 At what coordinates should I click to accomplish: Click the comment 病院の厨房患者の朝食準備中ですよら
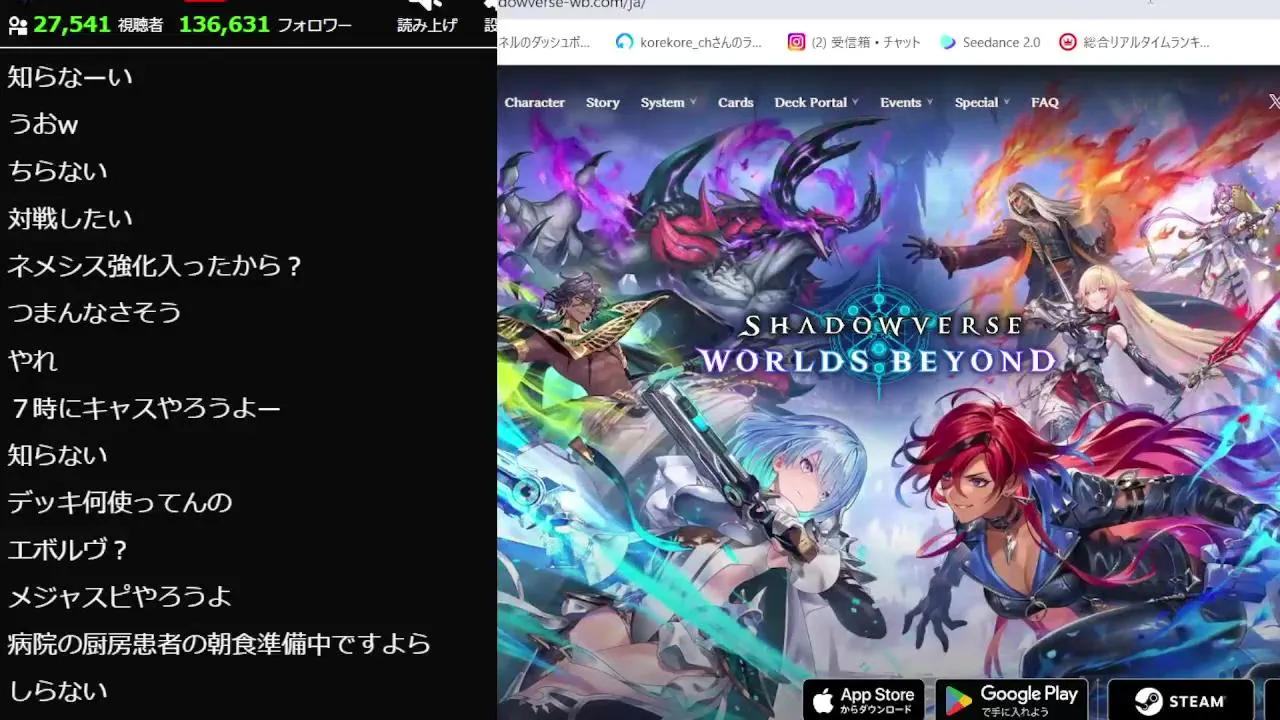(x=219, y=644)
